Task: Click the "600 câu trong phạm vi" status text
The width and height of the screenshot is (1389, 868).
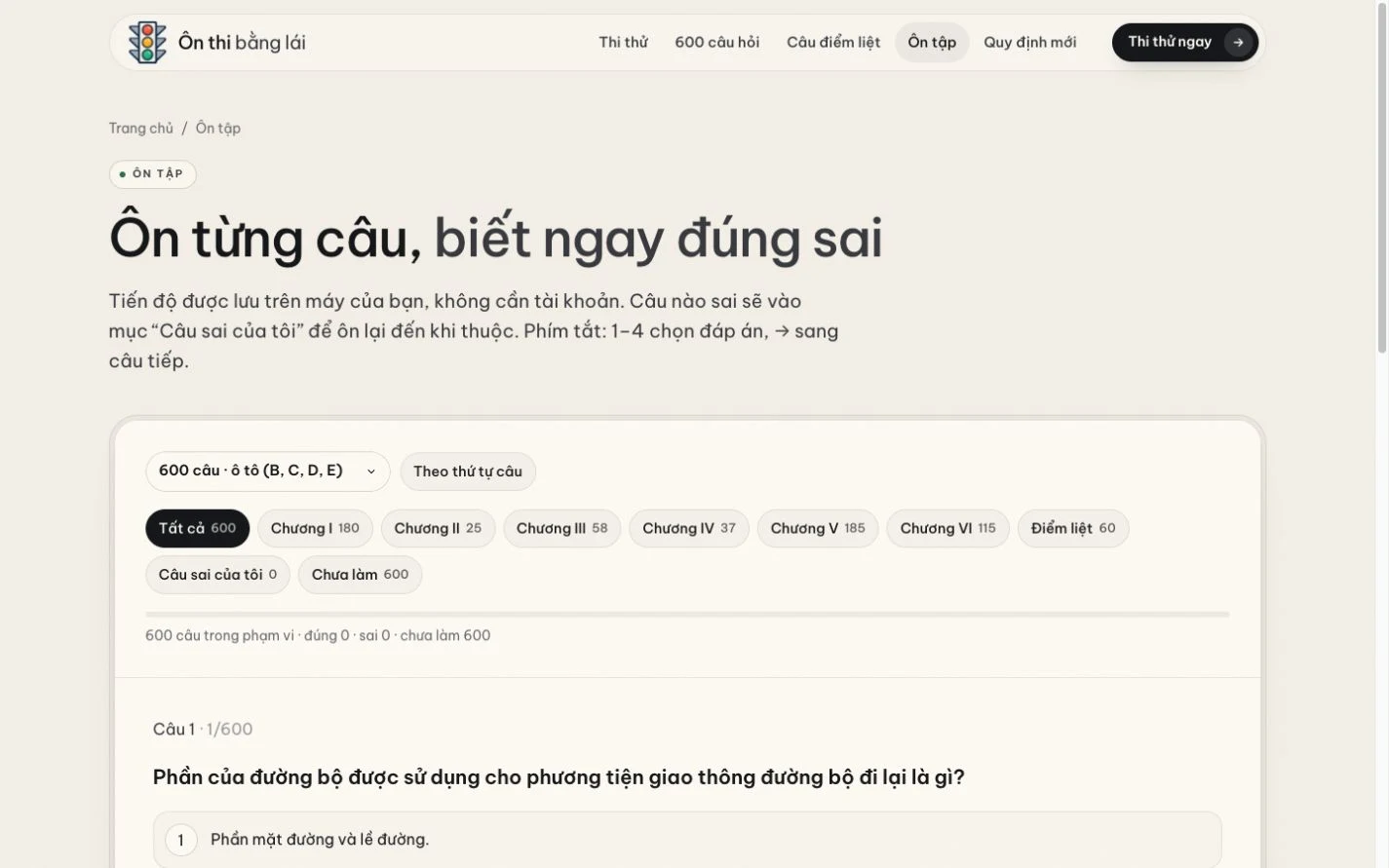Action: (x=318, y=635)
